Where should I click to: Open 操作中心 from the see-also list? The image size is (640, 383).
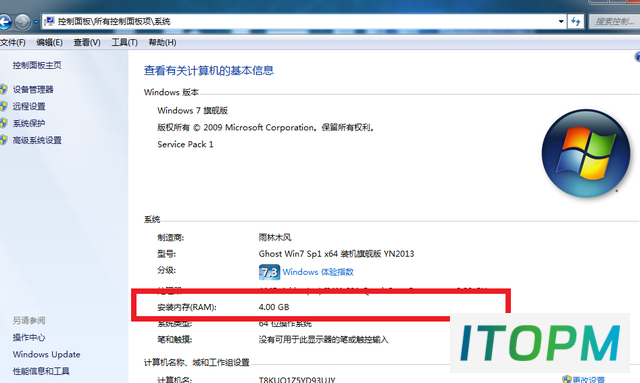coord(29,337)
